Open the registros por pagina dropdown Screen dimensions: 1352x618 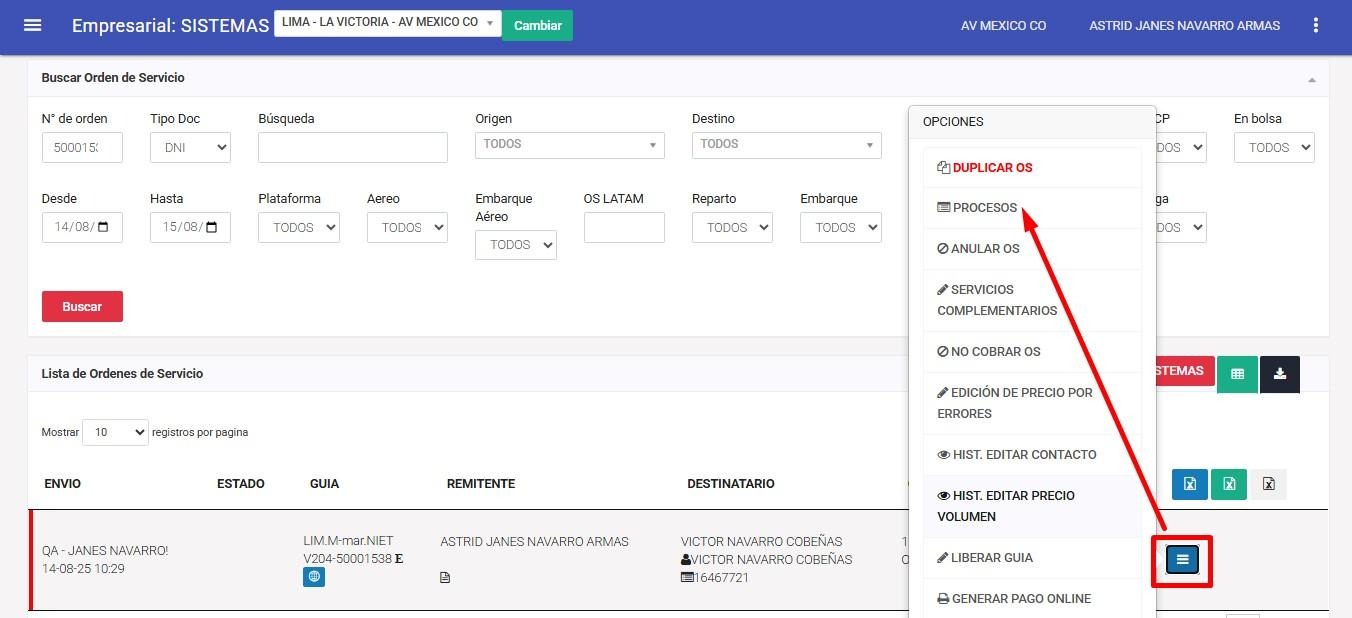[115, 432]
